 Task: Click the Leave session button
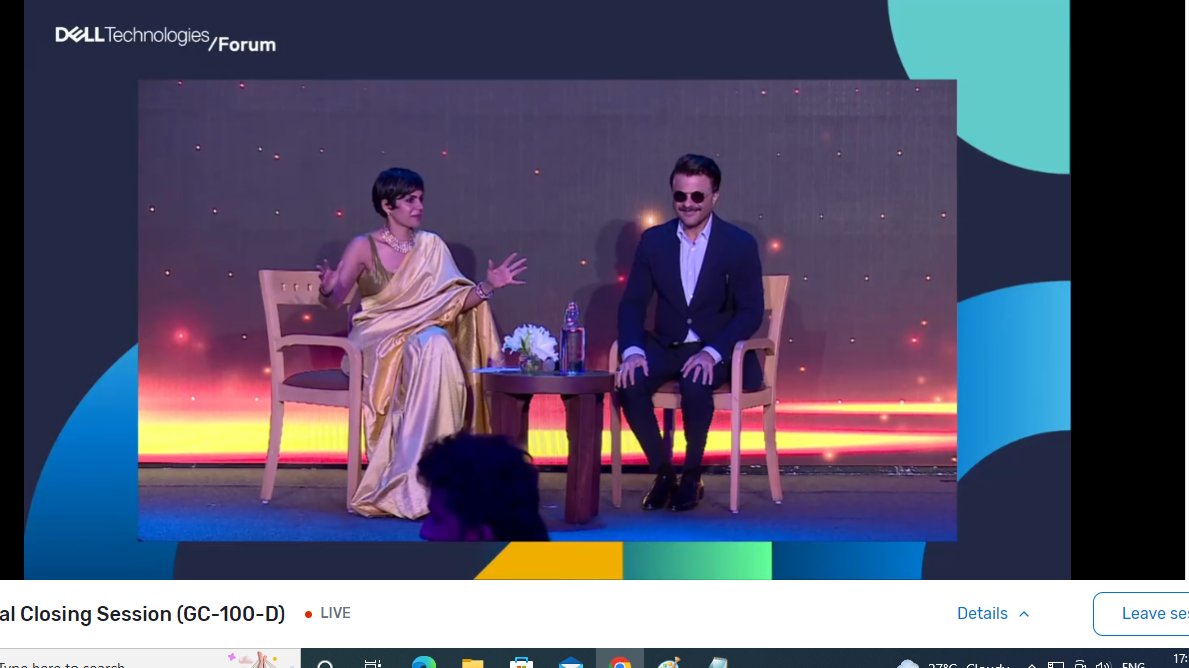point(1140,613)
